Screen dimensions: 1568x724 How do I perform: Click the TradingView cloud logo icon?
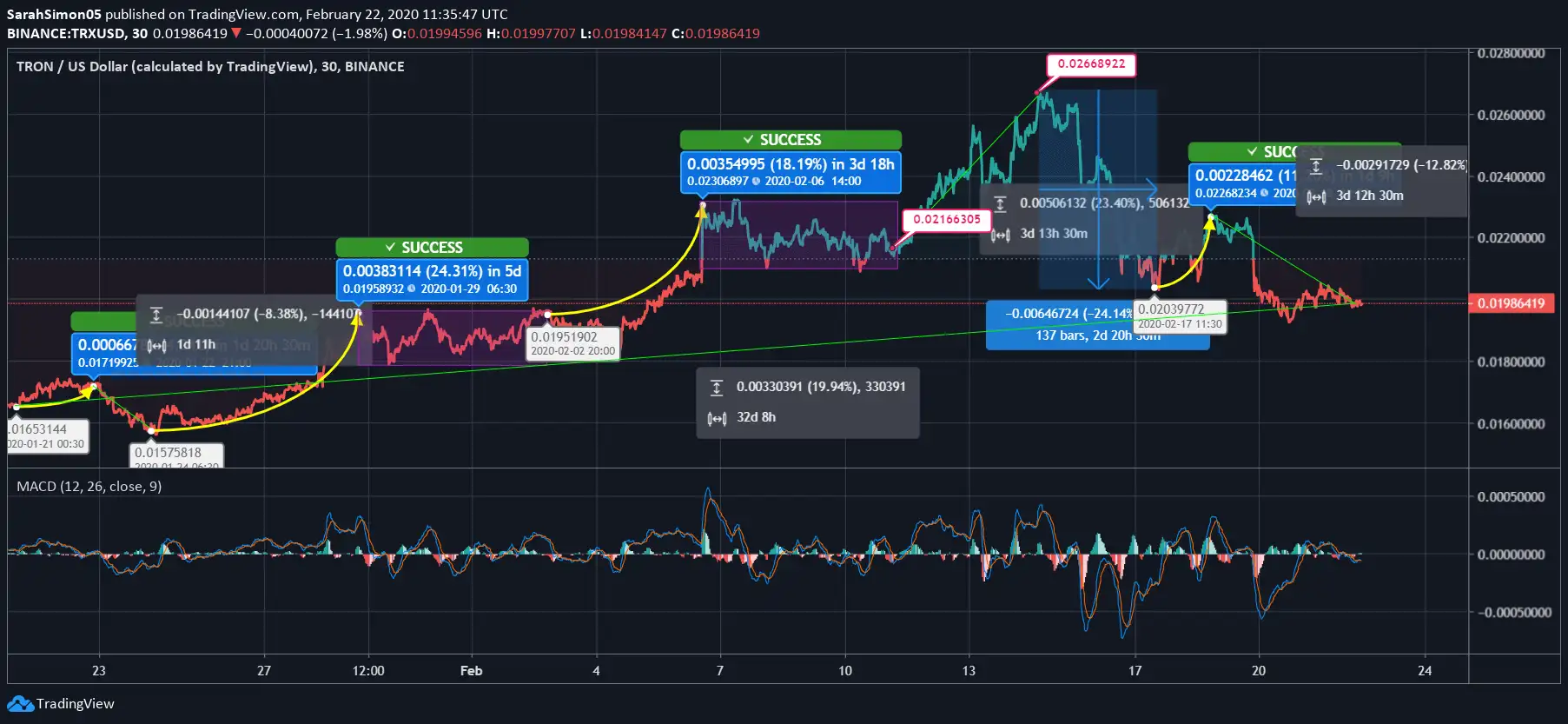20,704
